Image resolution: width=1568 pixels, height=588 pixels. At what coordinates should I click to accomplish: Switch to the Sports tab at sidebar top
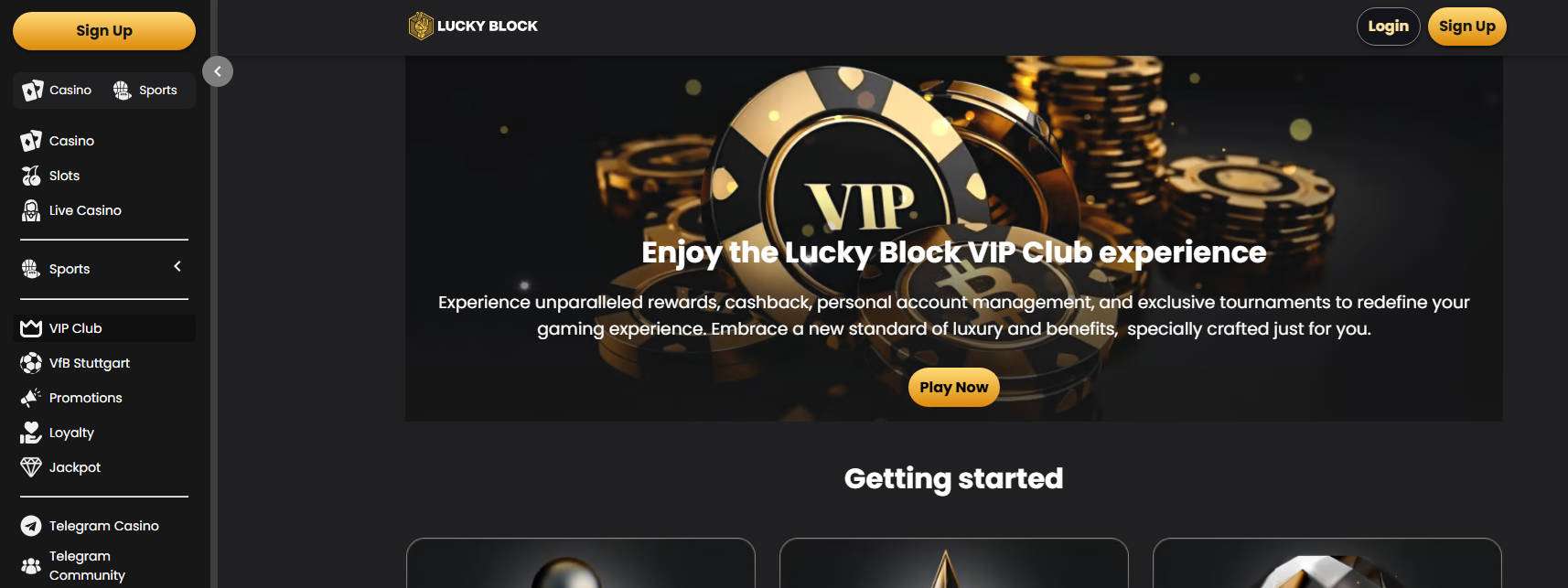coord(145,90)
